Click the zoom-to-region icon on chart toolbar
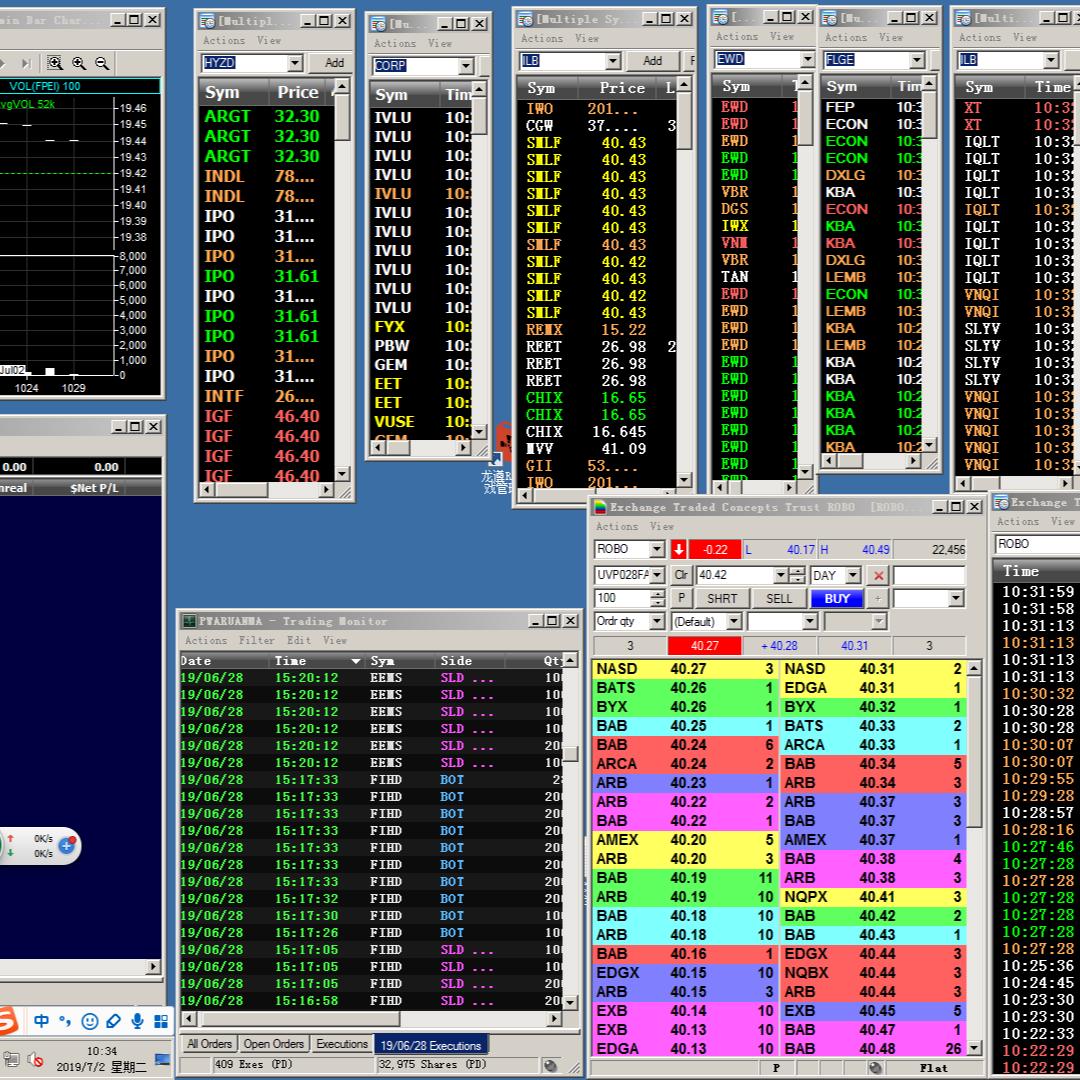This screenshot has width=1080, height=1080. (x=55, y=63)
